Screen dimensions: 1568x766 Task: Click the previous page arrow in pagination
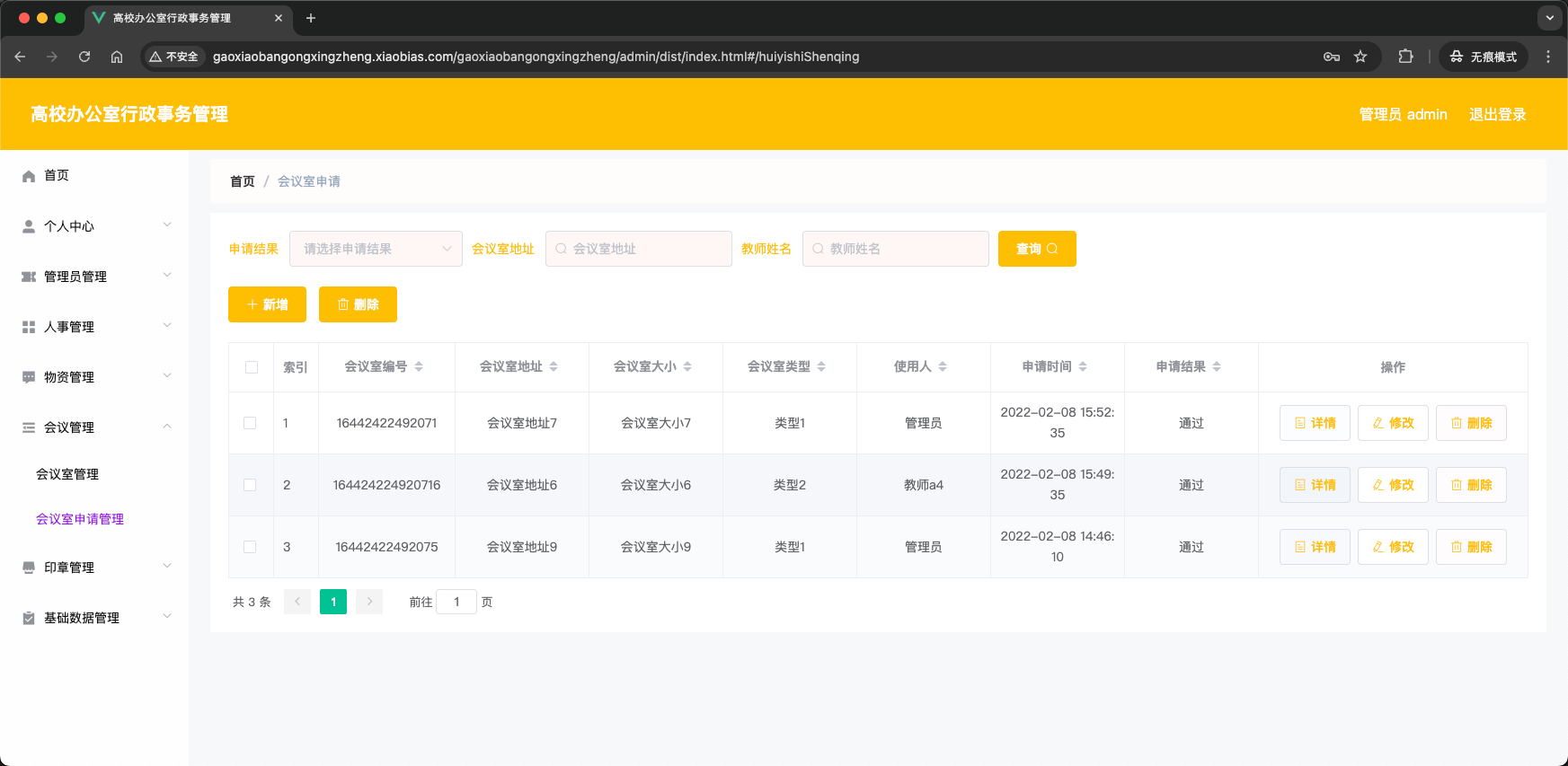click(x=297, y=602)
